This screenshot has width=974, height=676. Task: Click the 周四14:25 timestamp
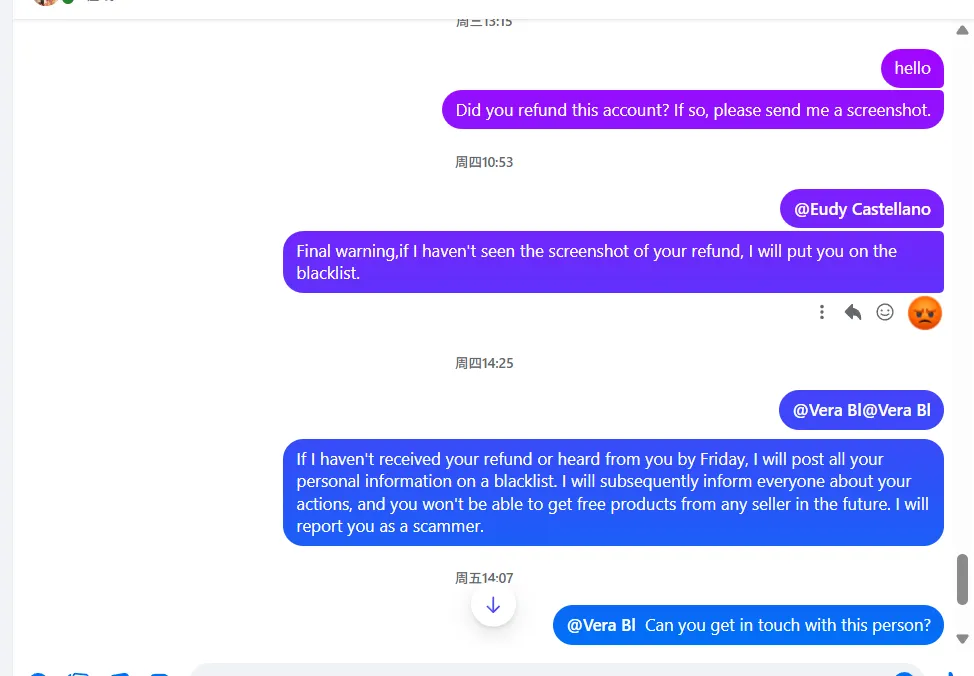coord(484,363)
